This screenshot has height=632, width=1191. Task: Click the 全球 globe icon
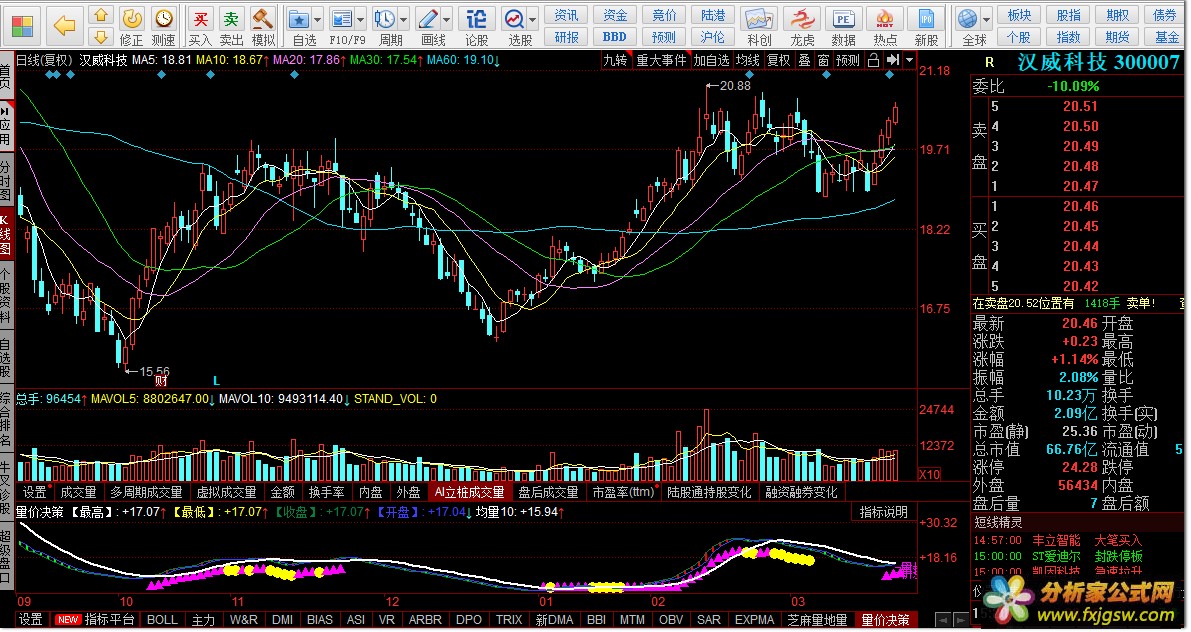click(x=967, y=19)
